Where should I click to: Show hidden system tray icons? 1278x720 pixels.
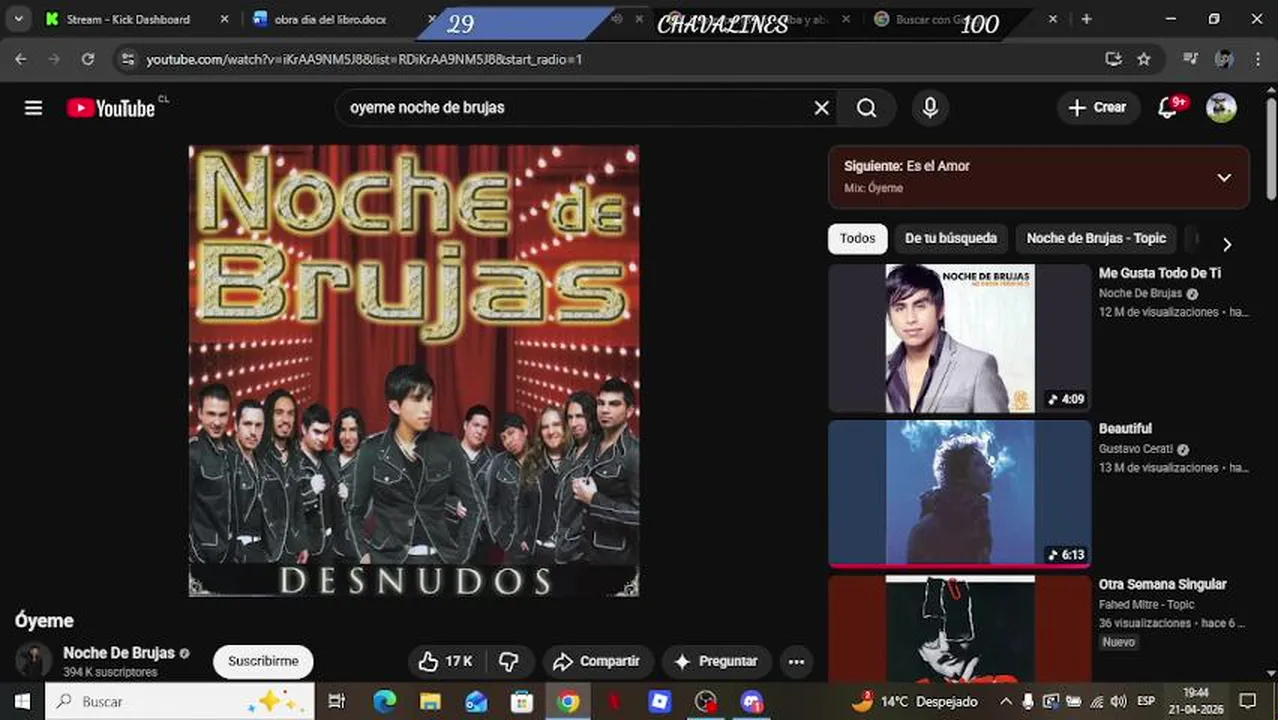(1006, 701)
